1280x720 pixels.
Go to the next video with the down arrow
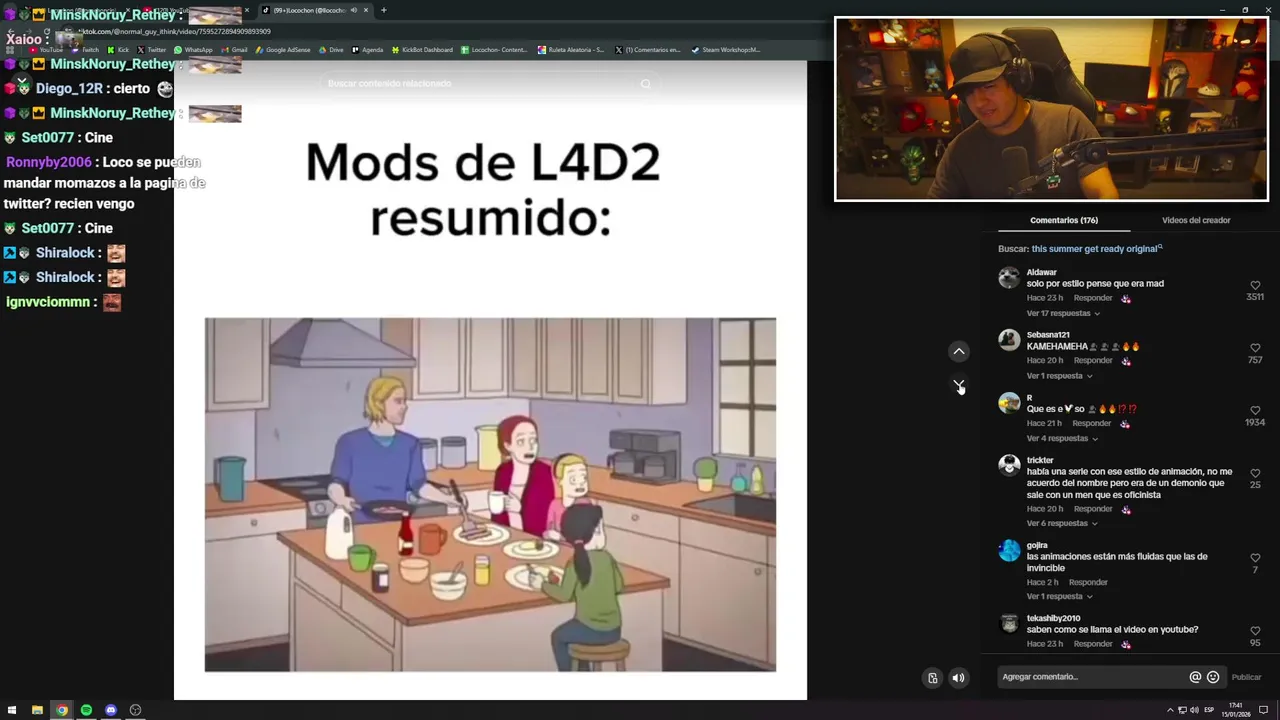coord(959,385)
